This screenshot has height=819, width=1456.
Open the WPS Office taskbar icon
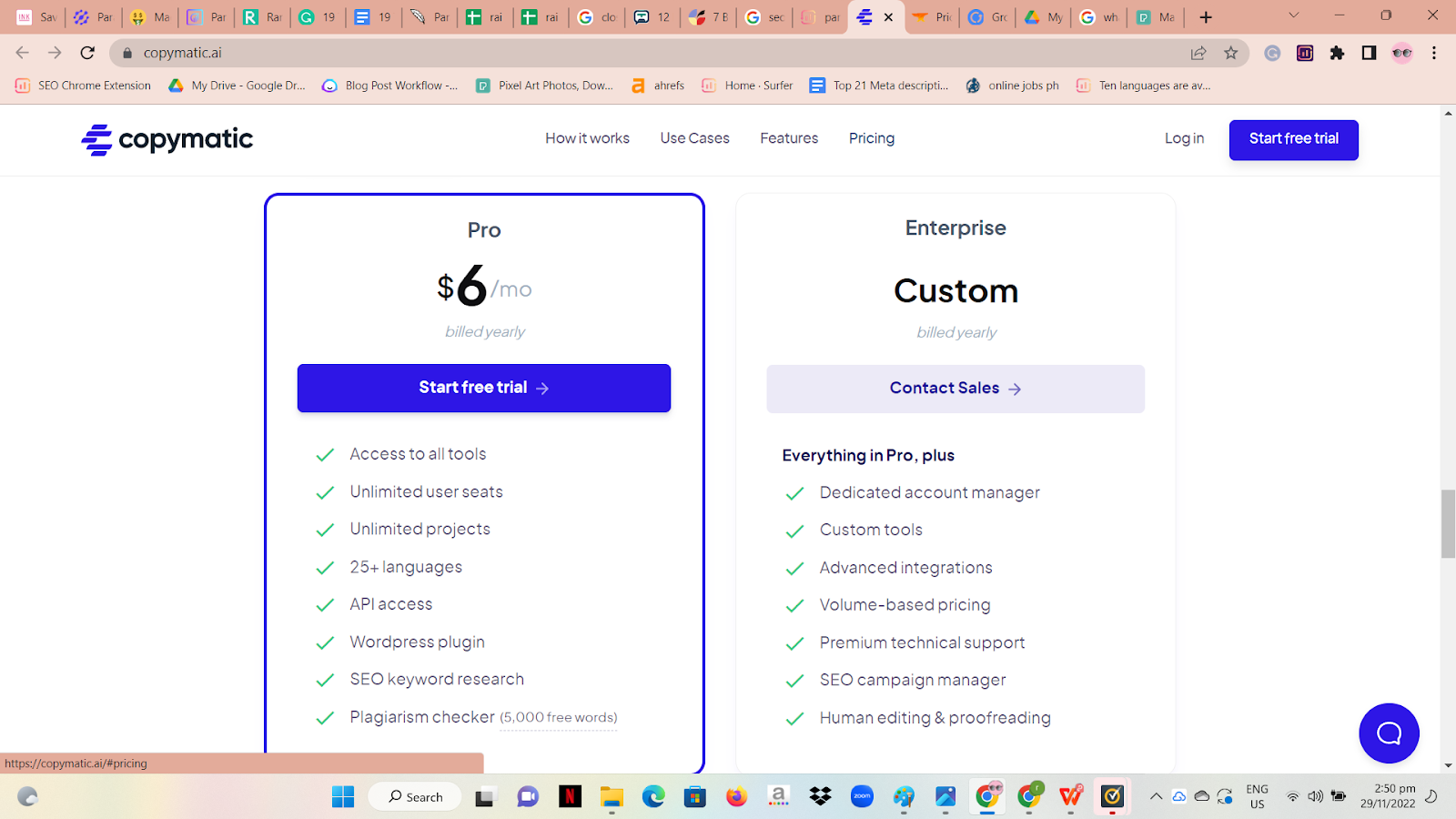coord(1071,797)
